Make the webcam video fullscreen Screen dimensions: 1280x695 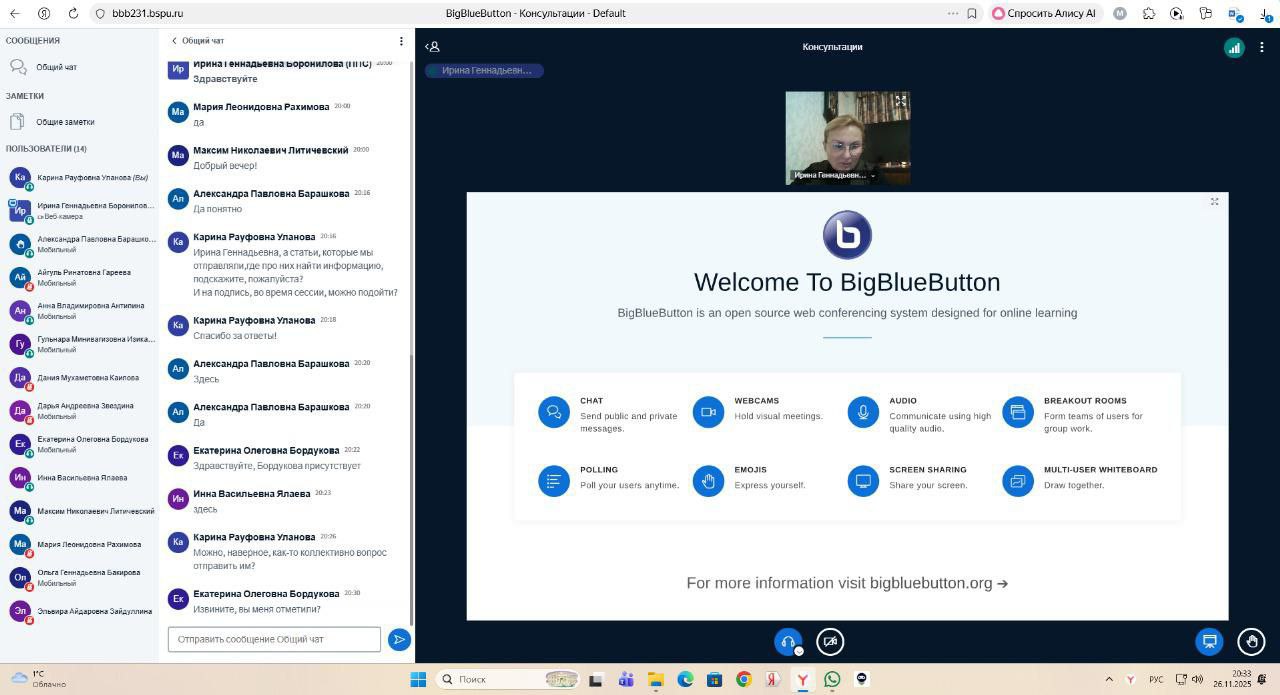[x=900, y=102]
